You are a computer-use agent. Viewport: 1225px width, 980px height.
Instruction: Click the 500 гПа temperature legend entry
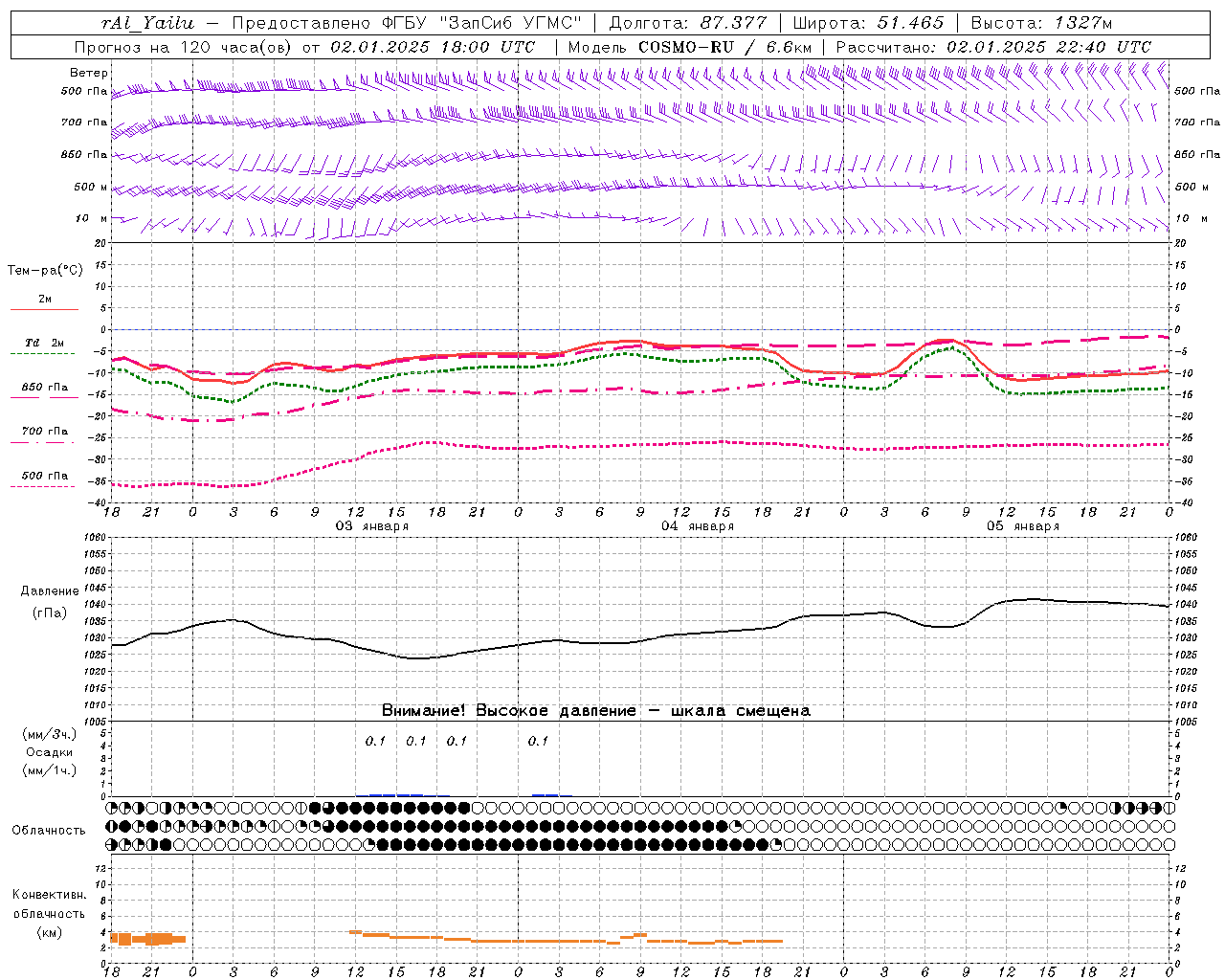[44, 476]
